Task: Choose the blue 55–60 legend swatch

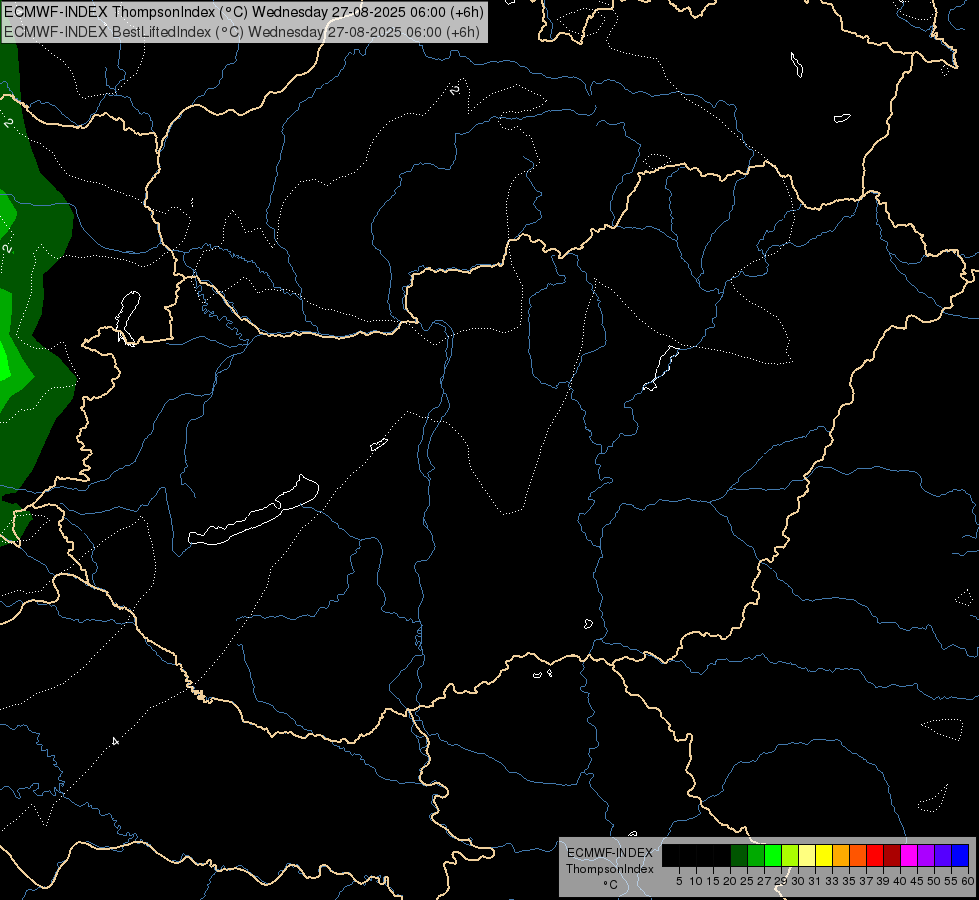Action: tap(960, 855)
